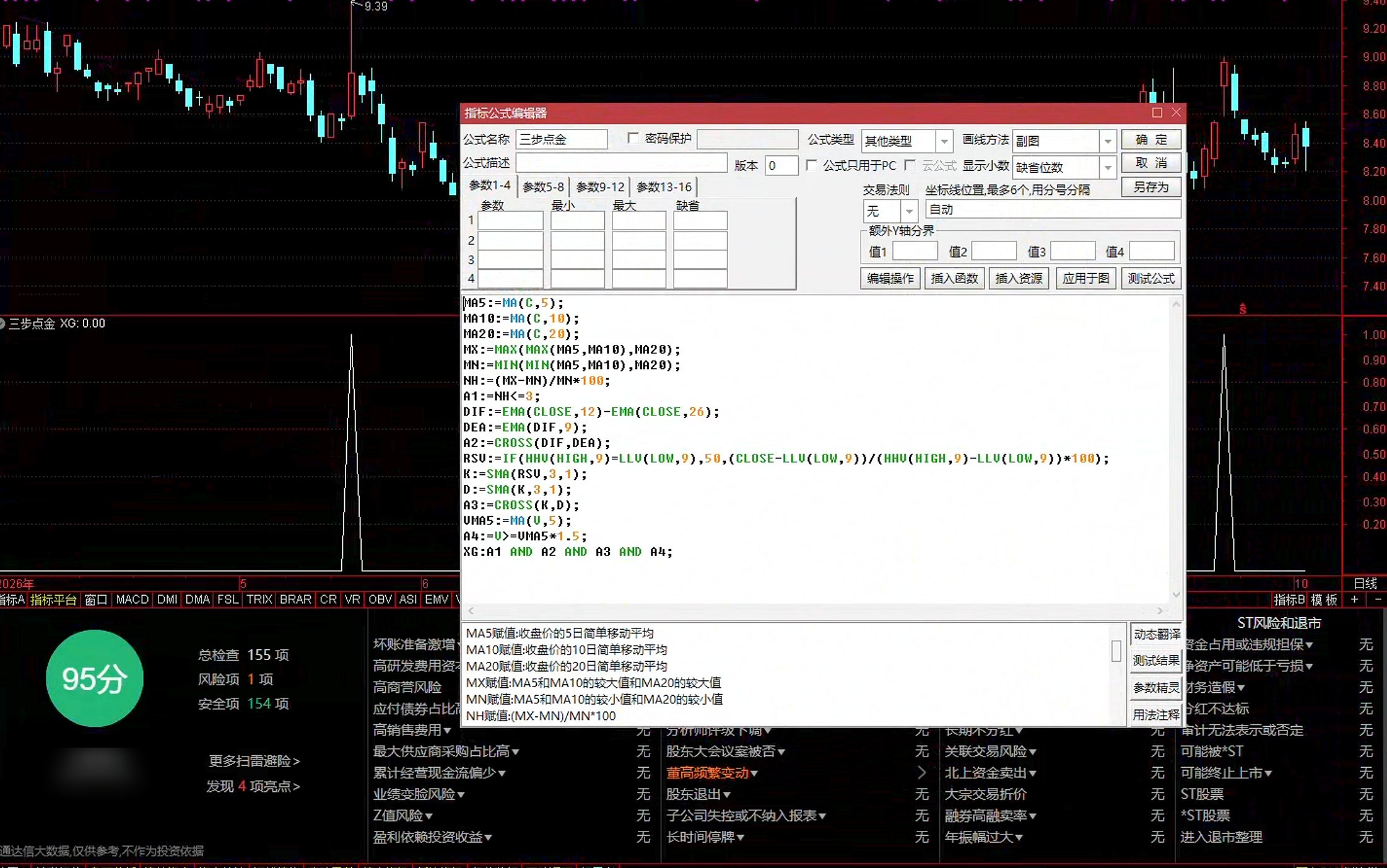Select the MACD indicator tab
This screenshot has width=1387, height=868.
pyautogui.click(x=132, y=599)
